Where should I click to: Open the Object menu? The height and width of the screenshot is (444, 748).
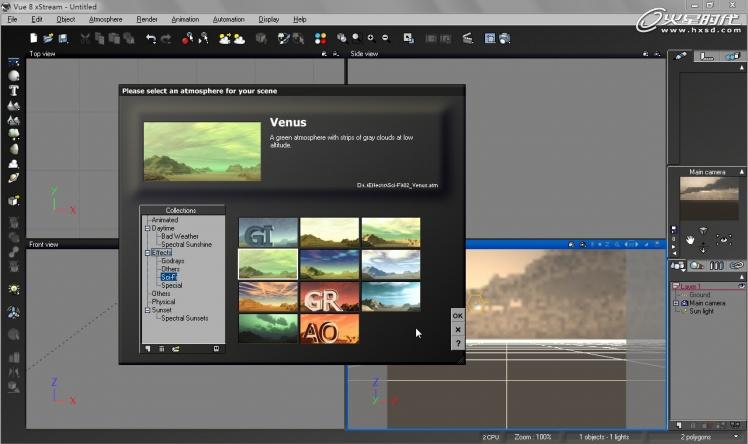(65, 19)
